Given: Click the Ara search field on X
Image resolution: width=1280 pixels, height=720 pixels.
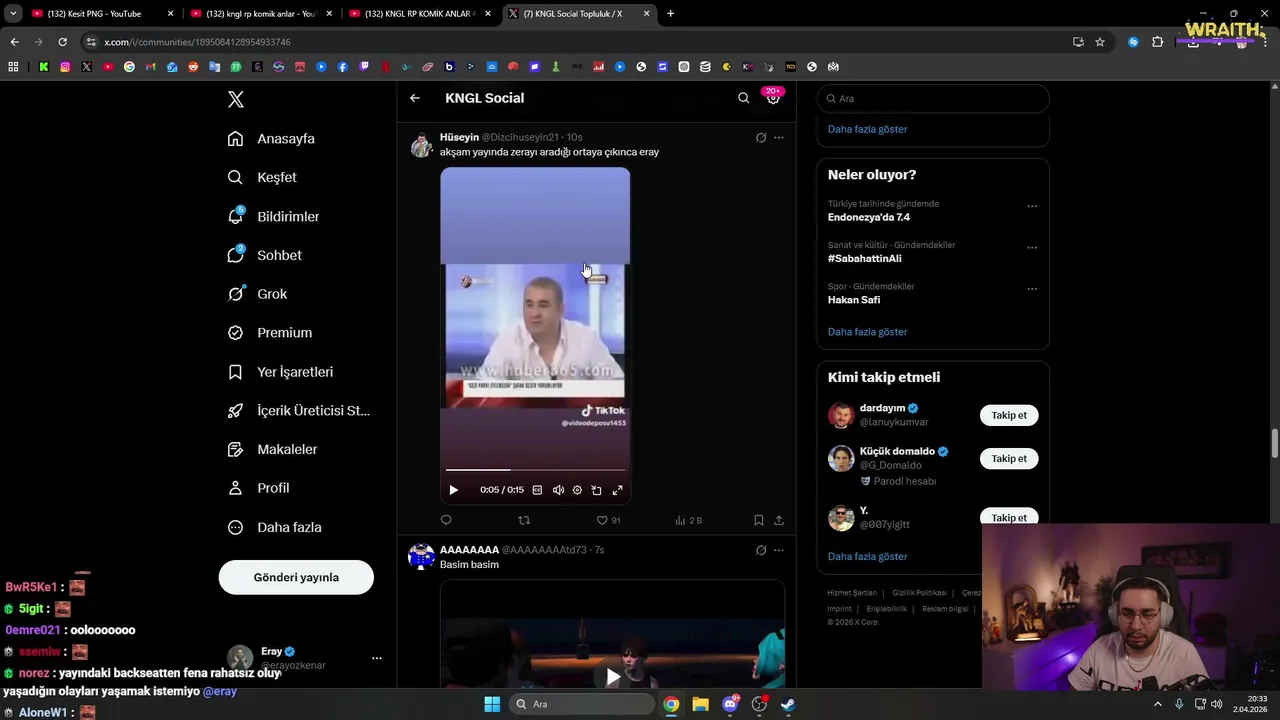Looking at the screenshot, I should click(933, 99).
